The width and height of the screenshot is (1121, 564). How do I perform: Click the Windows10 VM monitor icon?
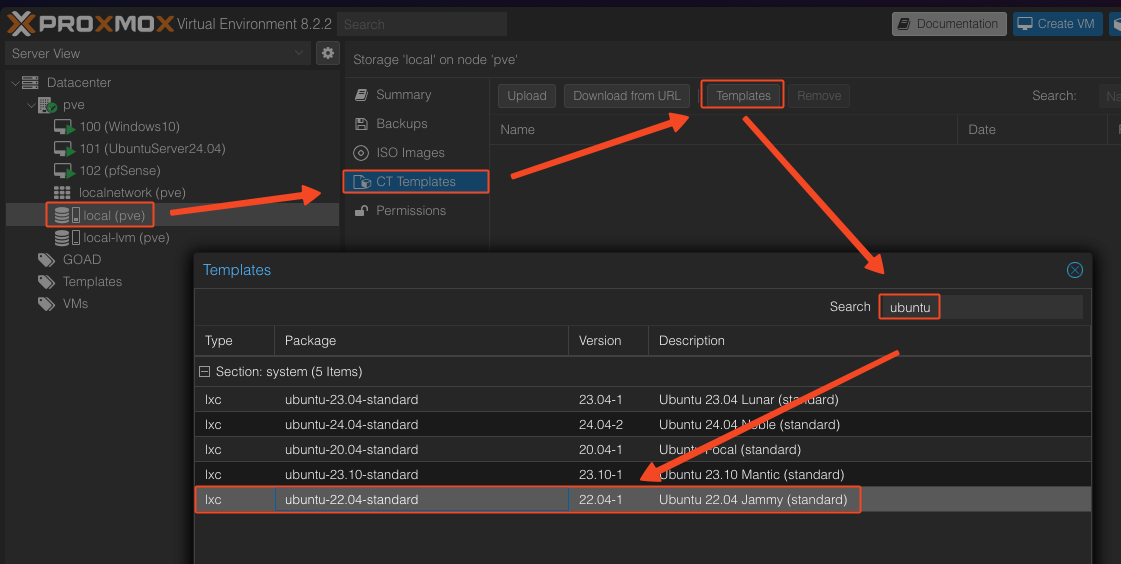coord(64,127)
